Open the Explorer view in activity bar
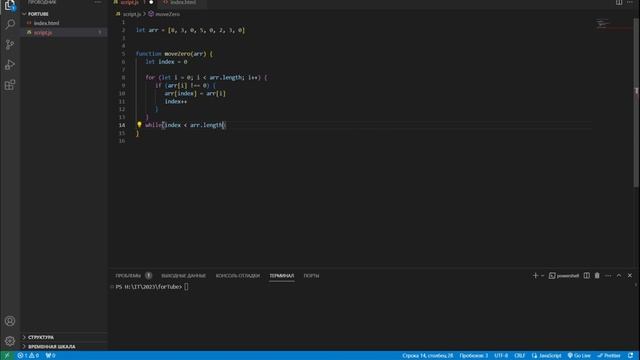The height and width of the screenshot is (360, 640). point(10,5)
